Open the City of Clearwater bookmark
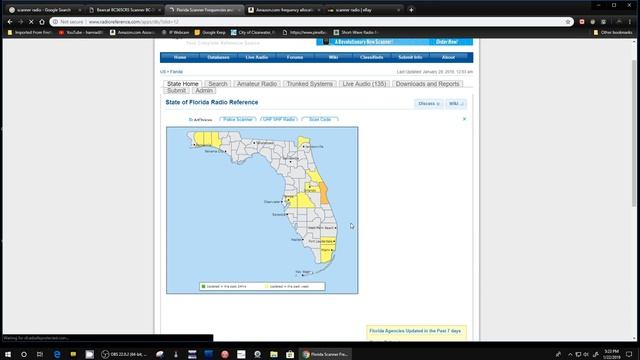Viewport: 640px width, 360px height. tap(253, 32)
